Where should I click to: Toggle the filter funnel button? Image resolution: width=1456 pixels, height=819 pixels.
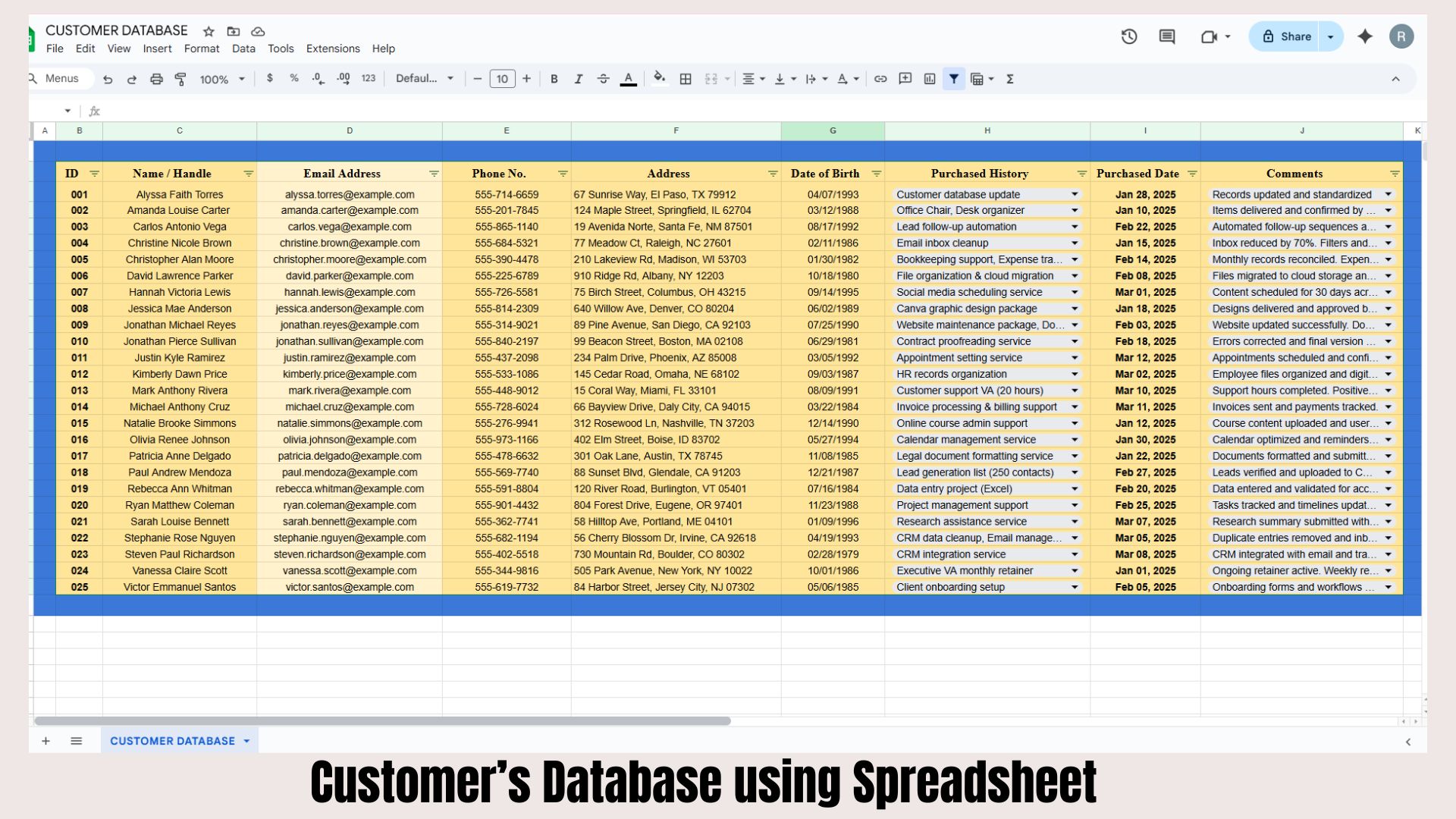[954, 79]
